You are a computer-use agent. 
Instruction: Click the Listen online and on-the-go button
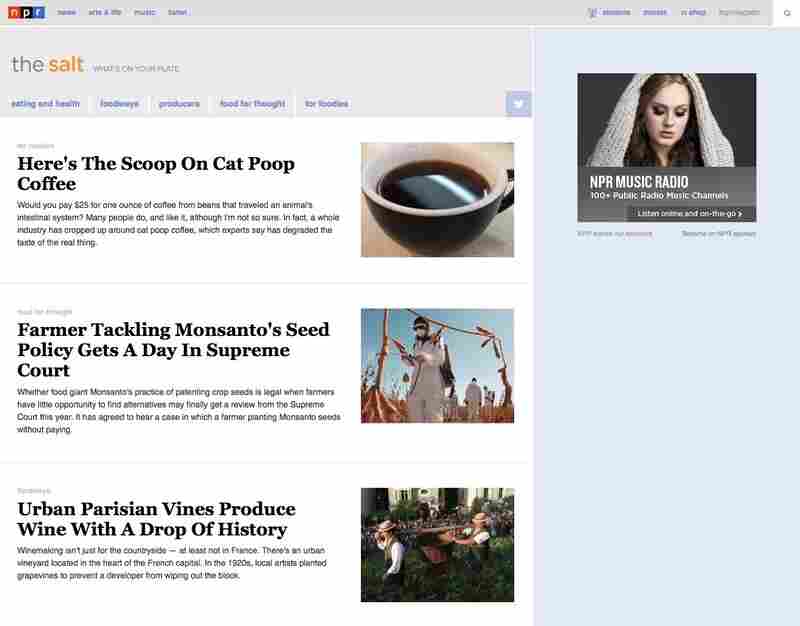[690, 214]
